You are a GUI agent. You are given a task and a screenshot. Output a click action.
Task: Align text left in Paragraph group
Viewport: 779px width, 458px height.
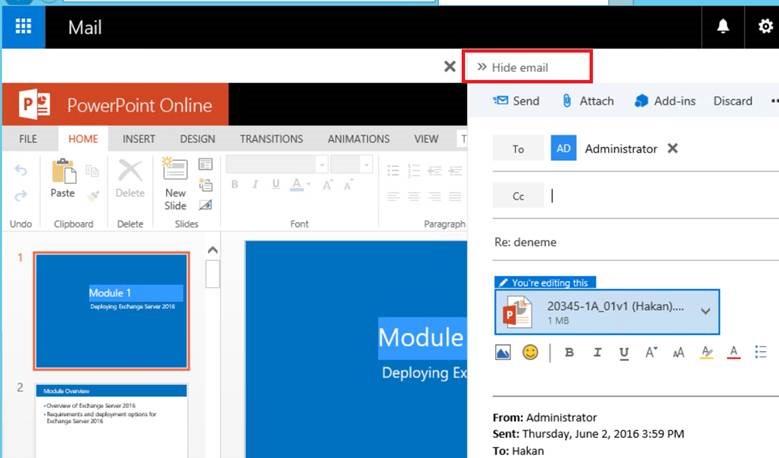(x=393, y=196)
